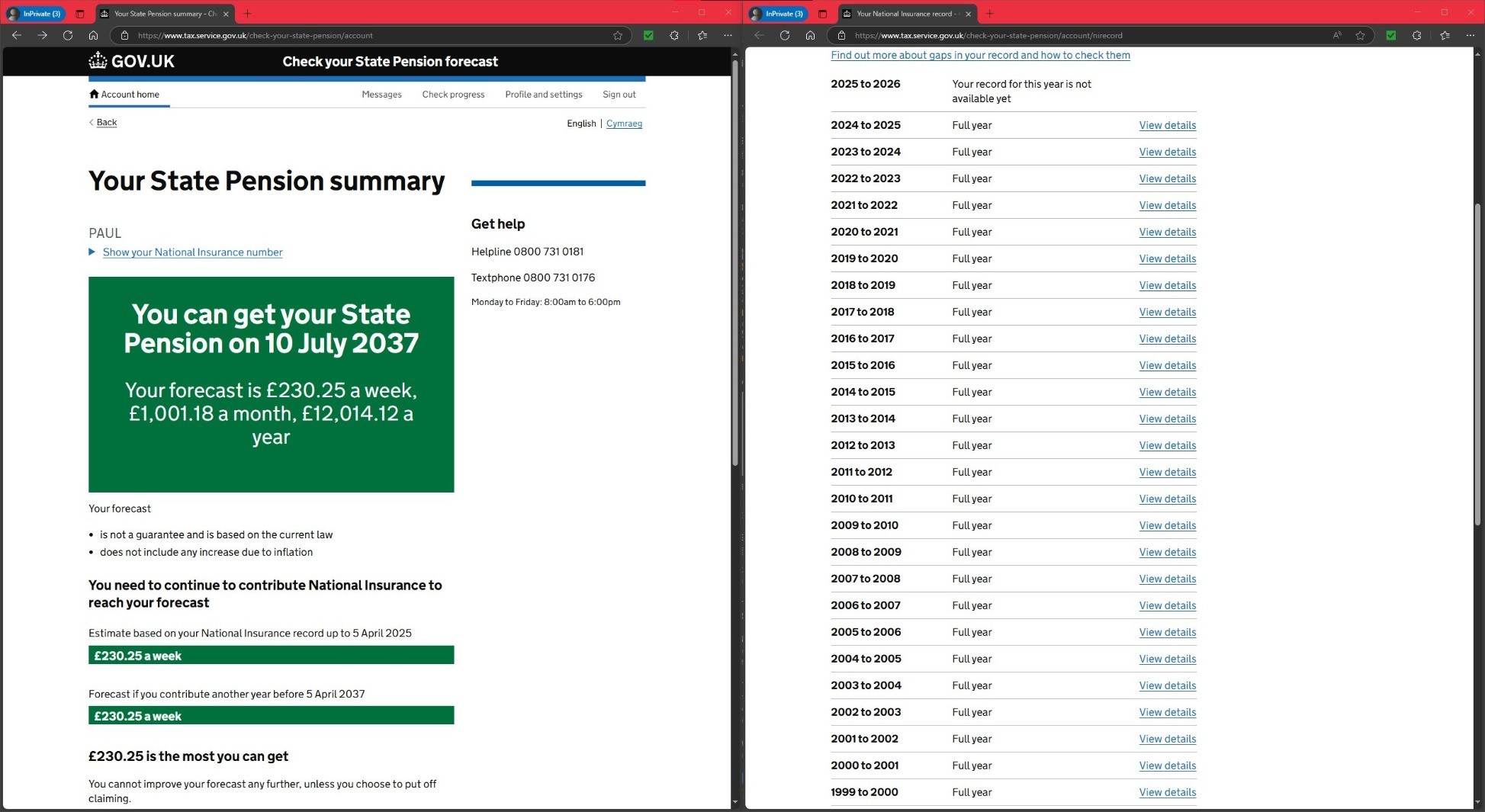Click the heading '£230.25 is the most you can get'
1485x812 pixels.
188,756
